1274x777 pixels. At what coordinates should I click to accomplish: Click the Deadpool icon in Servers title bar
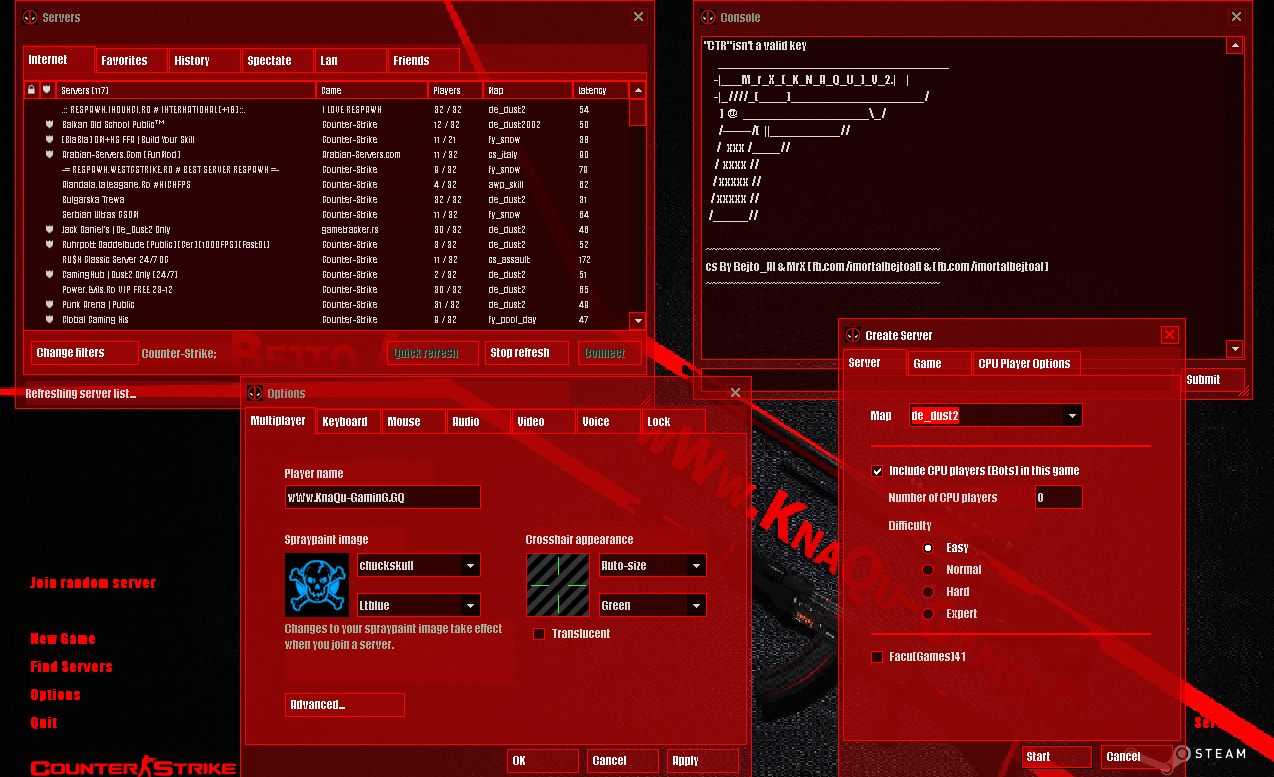30,17
